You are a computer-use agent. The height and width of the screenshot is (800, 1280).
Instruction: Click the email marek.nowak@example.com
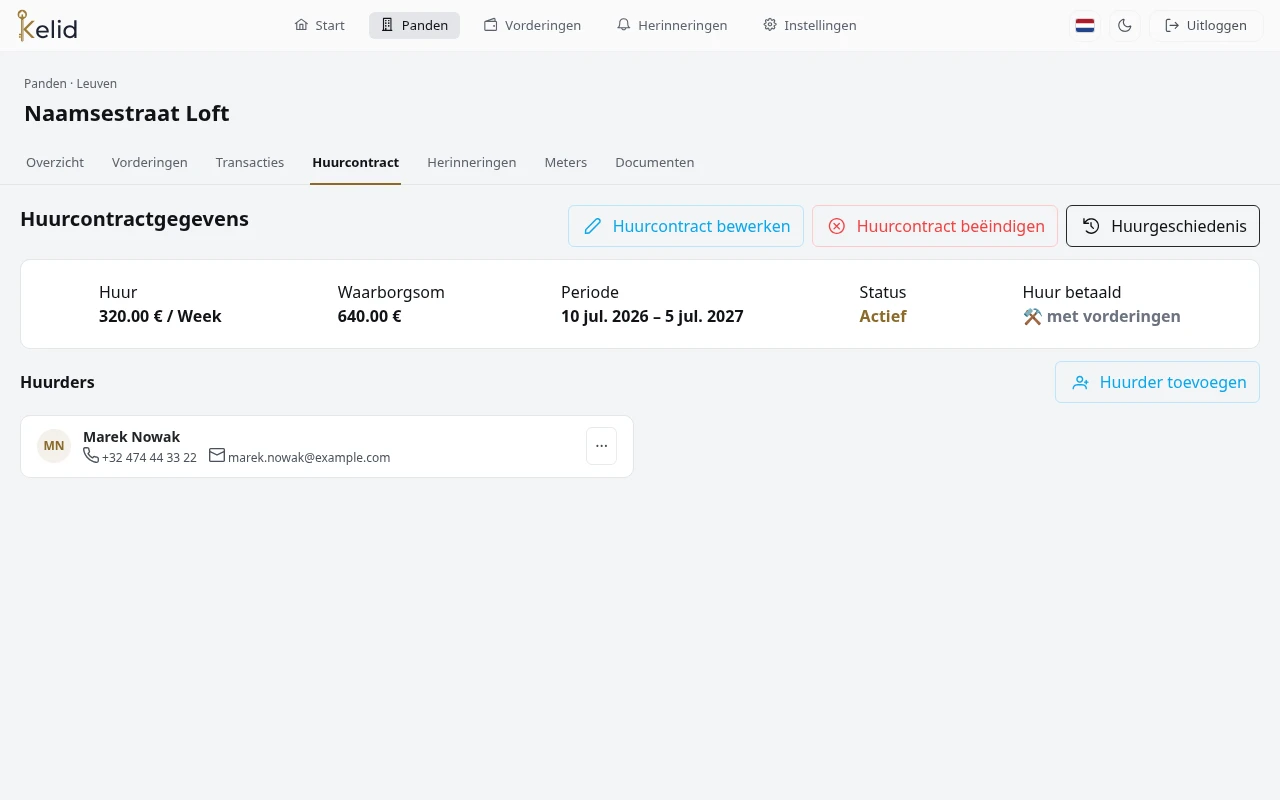pos(309,457)
